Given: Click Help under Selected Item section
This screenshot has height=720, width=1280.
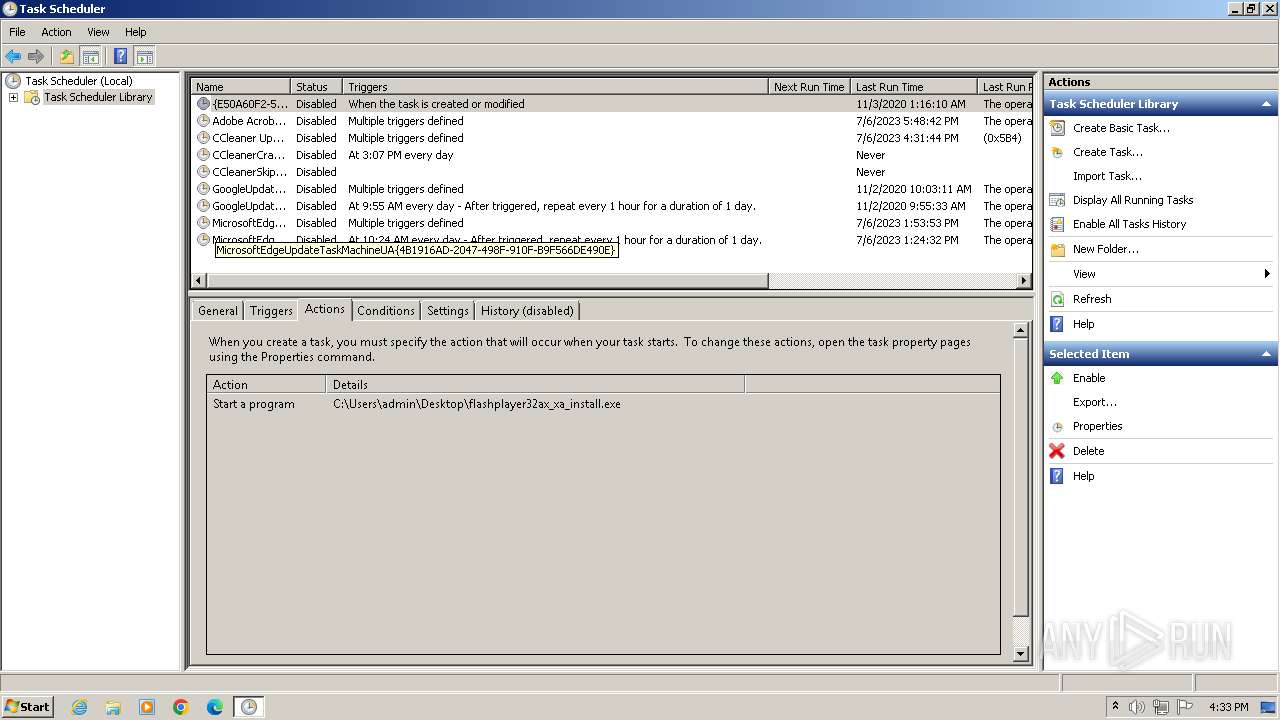Looking at the screenshot, I should pyautogui.click(x=1083, y=476).
